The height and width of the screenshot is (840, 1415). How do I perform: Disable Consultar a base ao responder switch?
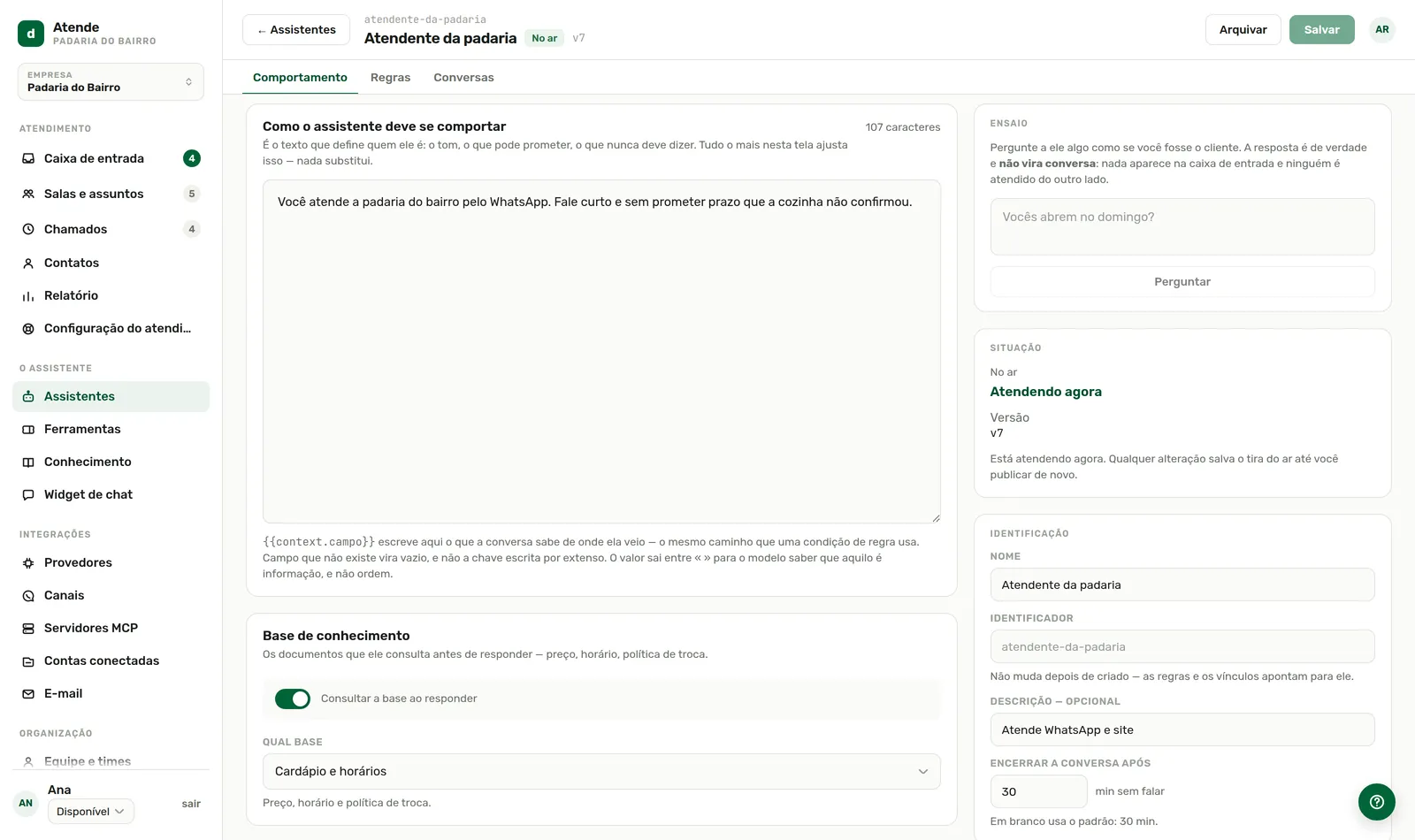[x=293, y=699]
